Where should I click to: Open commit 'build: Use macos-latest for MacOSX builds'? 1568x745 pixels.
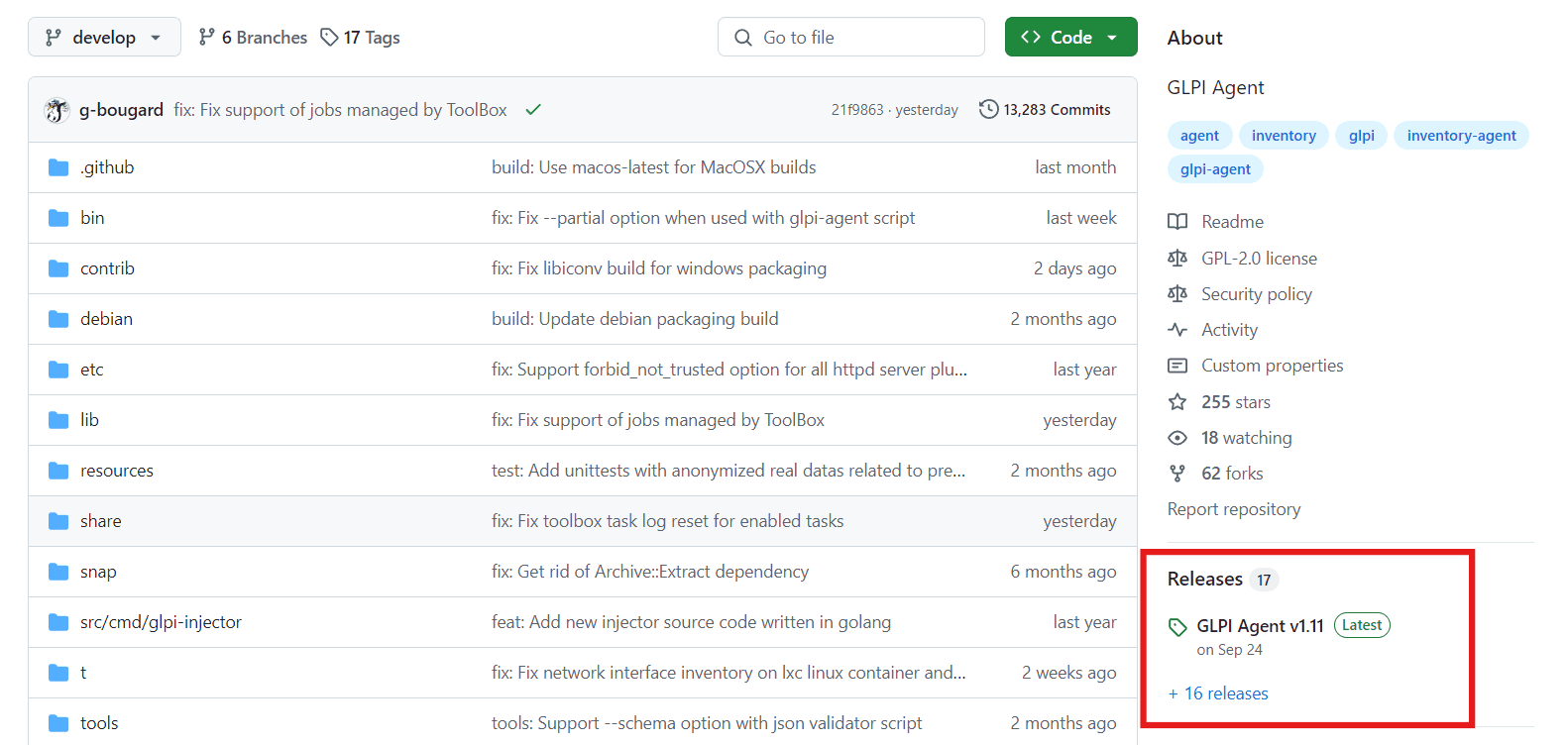[654, 167]
